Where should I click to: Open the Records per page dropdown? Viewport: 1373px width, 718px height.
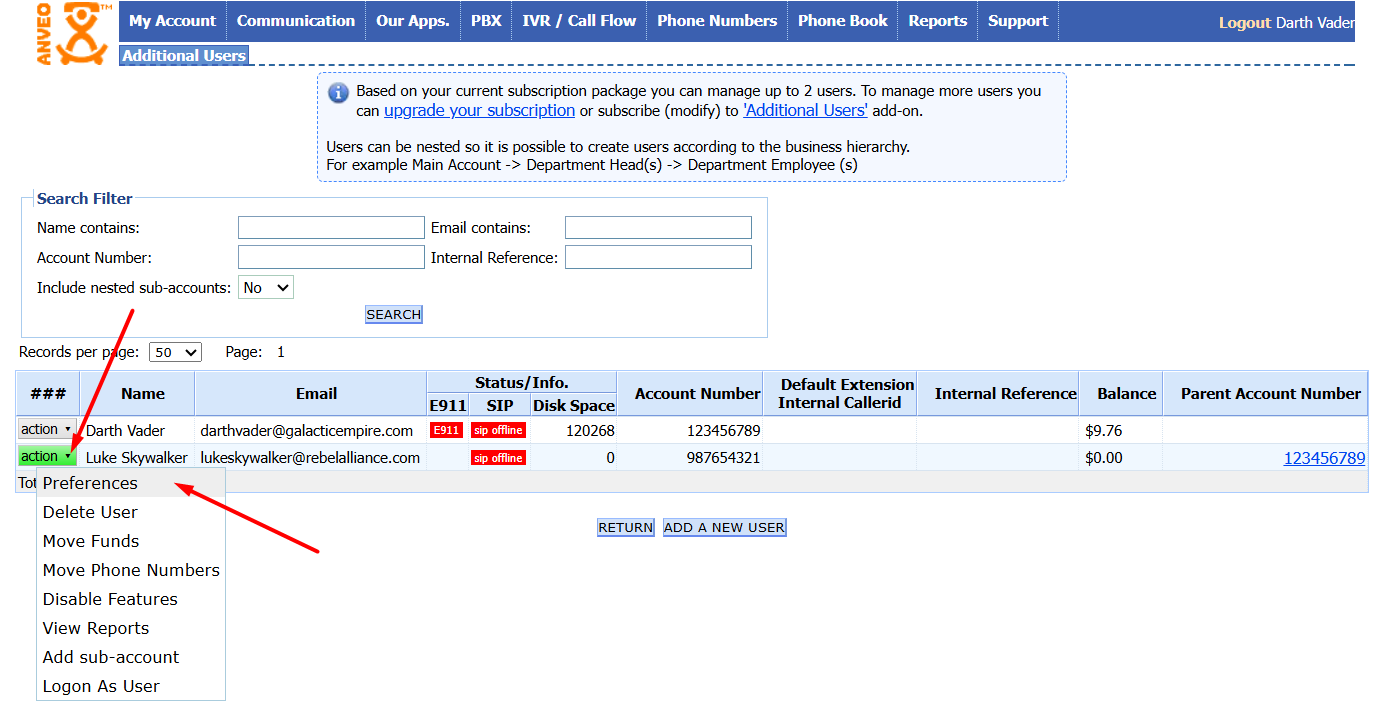[175, 352]
